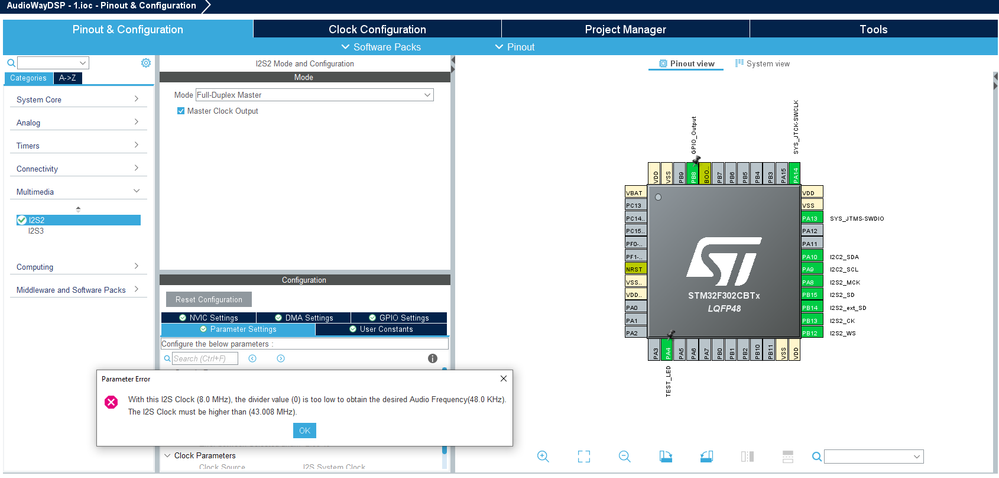999x478 pixels.
Task: Select the Parameter Settings tab
Action: (238, 330)
